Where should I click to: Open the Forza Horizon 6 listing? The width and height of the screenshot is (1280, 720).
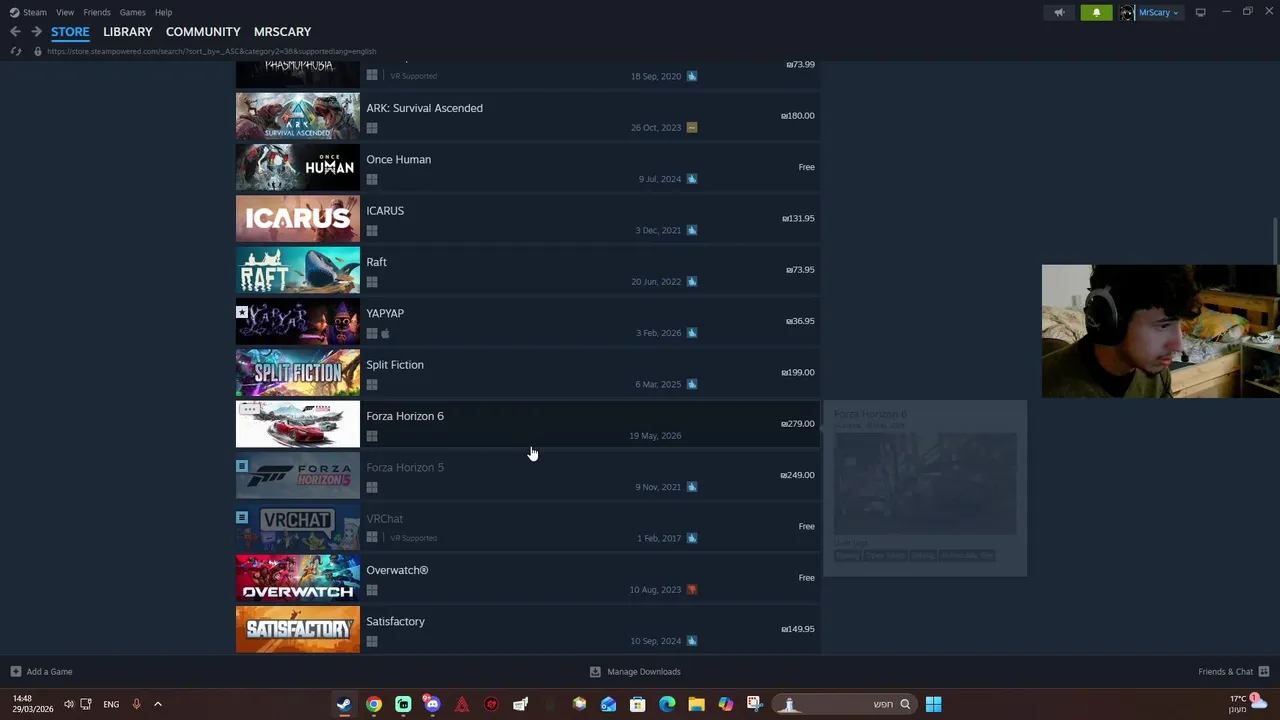click(x=528, y=424)
